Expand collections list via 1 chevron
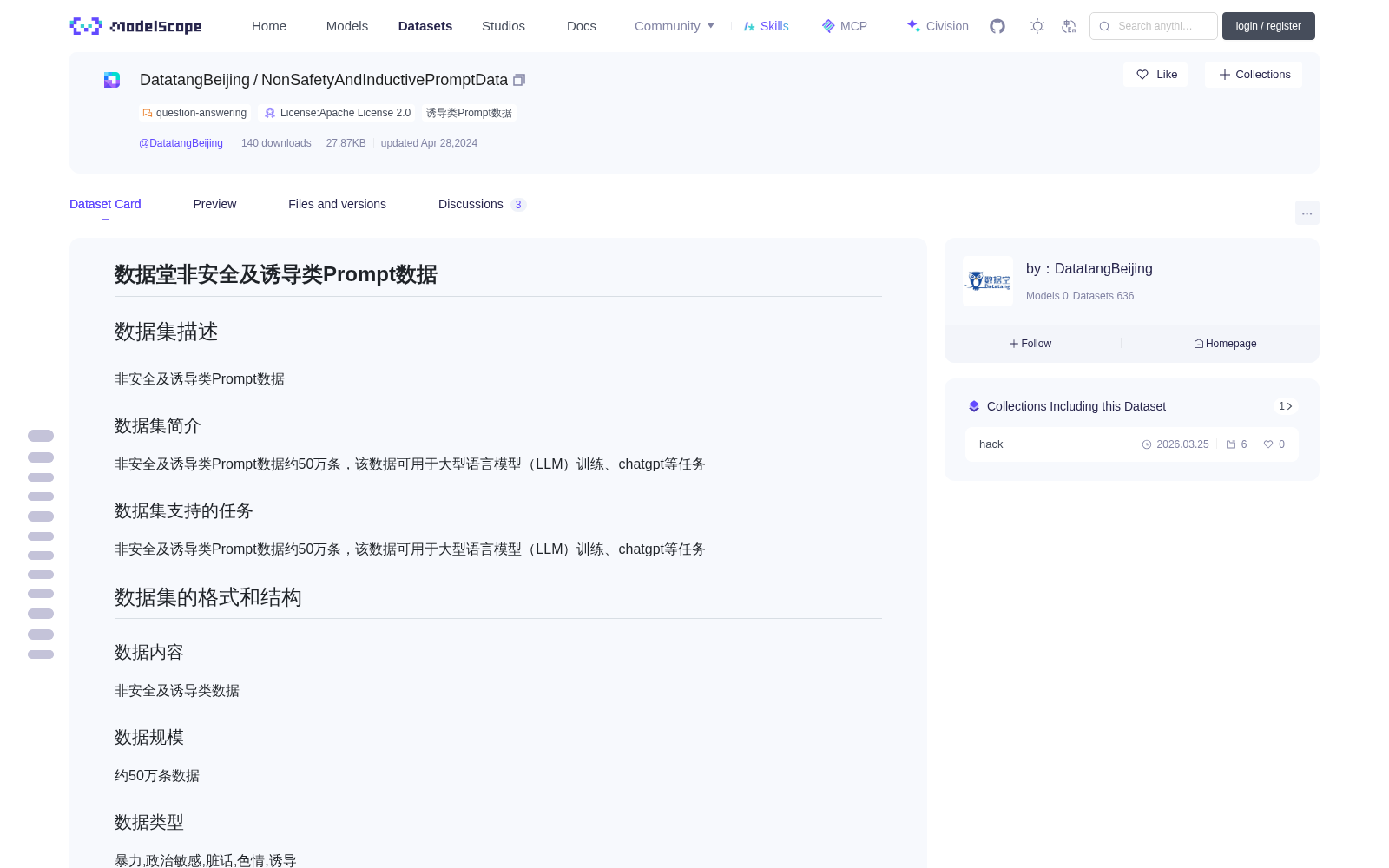1389x868 pixels. [1286, 406]
